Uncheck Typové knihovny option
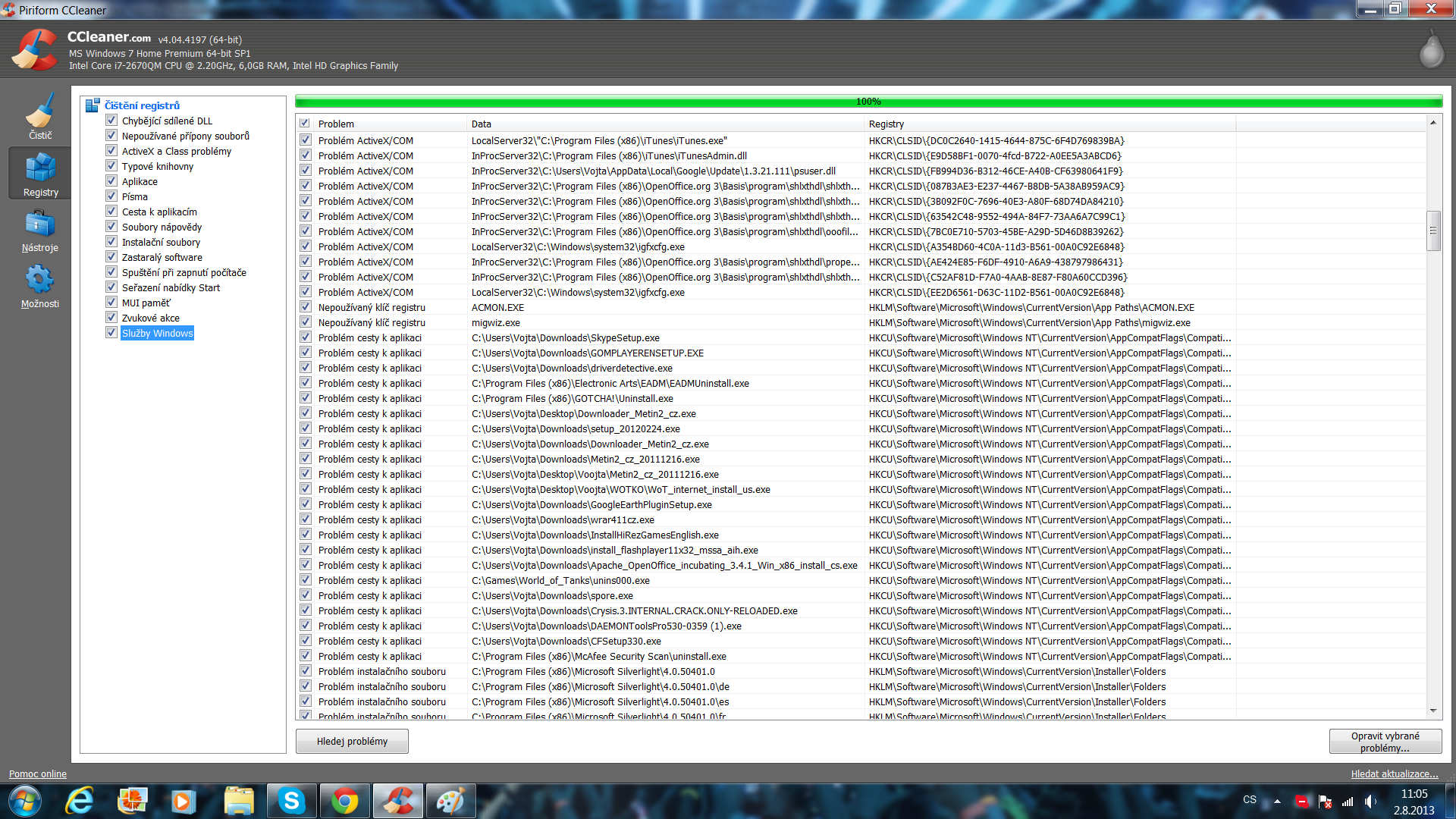Viewport: 1456px width, 819px height. pos(111,166)
